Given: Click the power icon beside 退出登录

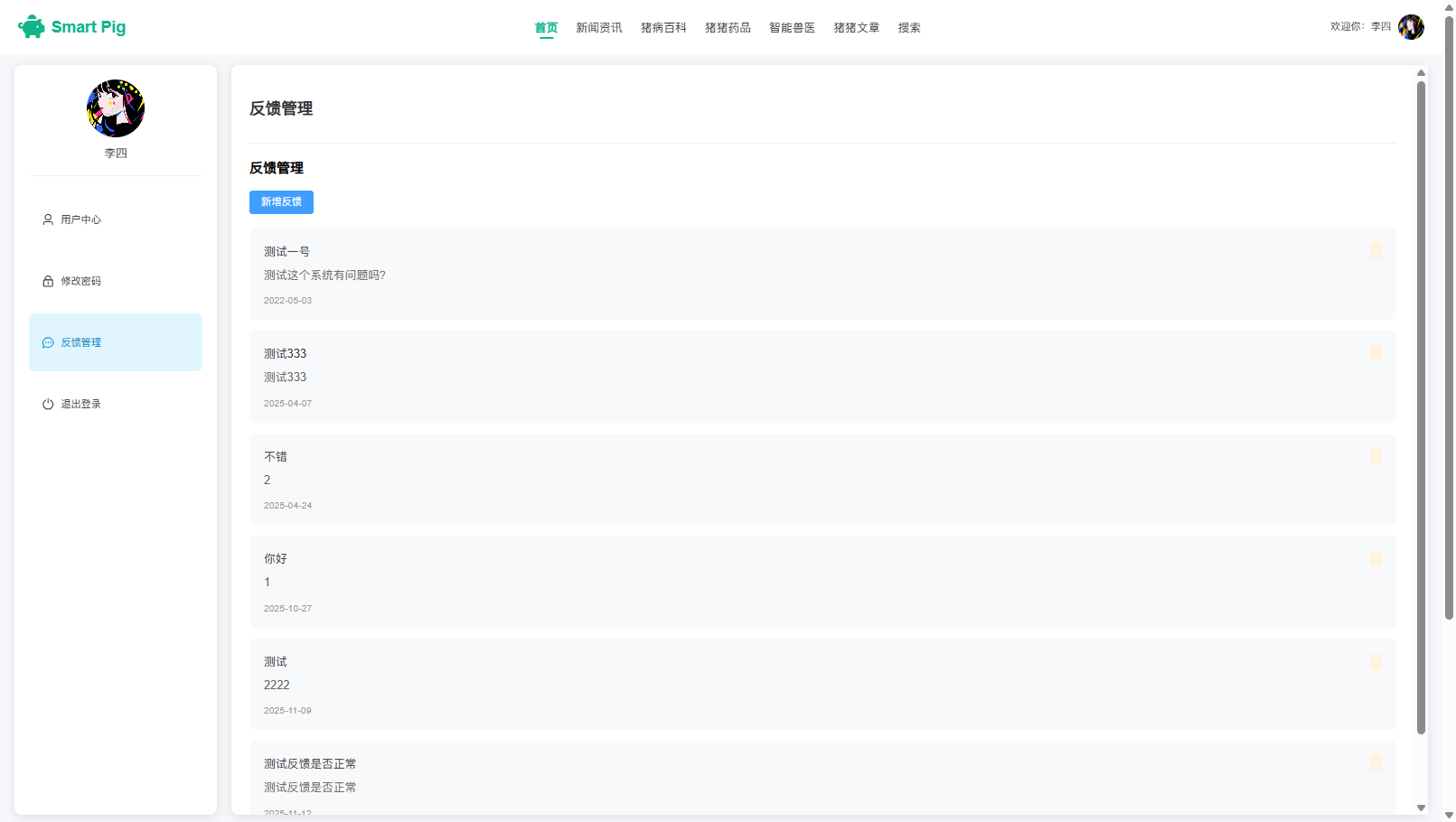Looking at the screenshot, I should [x=48, y=404].
